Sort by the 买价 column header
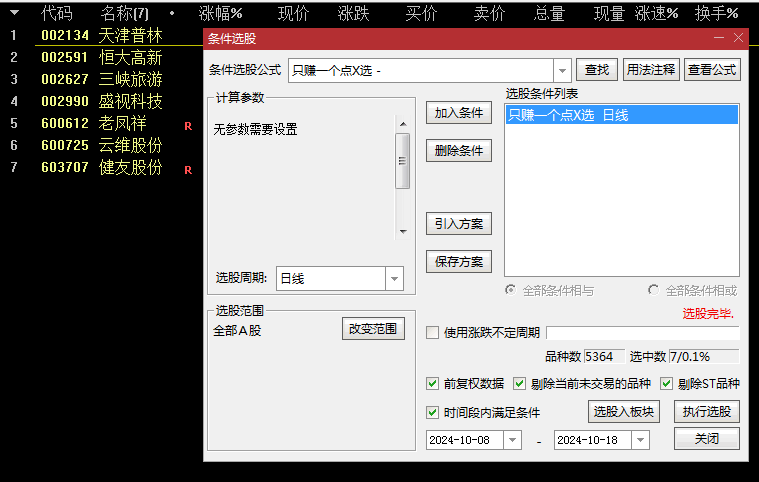Image resolution: width=759 pixels, height=482 pixels. point(421,14)
